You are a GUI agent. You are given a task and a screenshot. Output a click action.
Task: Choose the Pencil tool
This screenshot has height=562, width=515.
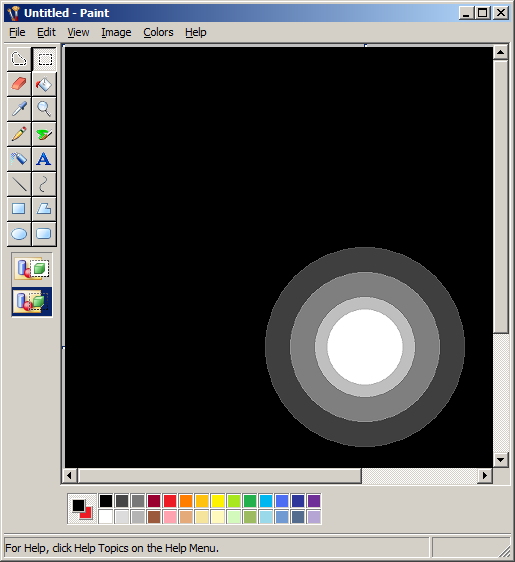coord(19,134)
